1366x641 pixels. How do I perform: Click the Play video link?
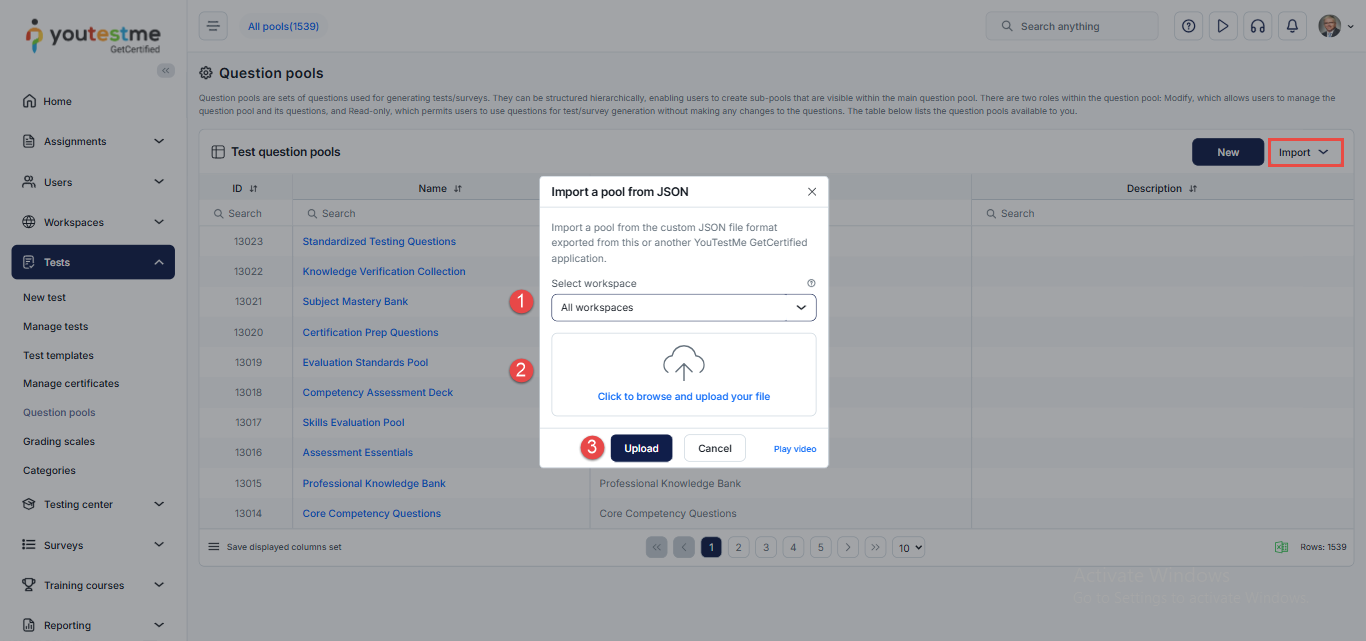794,449
